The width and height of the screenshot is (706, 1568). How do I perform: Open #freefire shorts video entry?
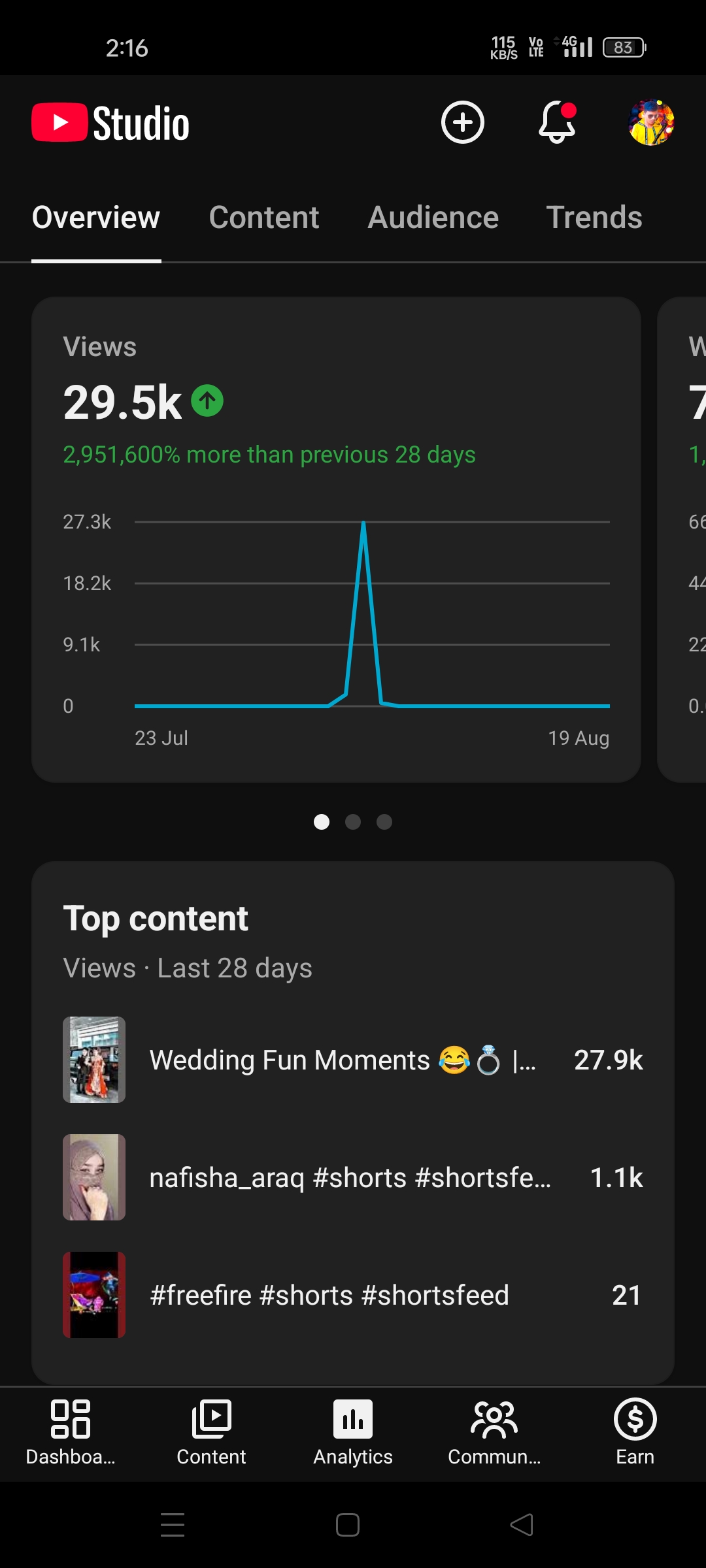(x=353, y=1295)
